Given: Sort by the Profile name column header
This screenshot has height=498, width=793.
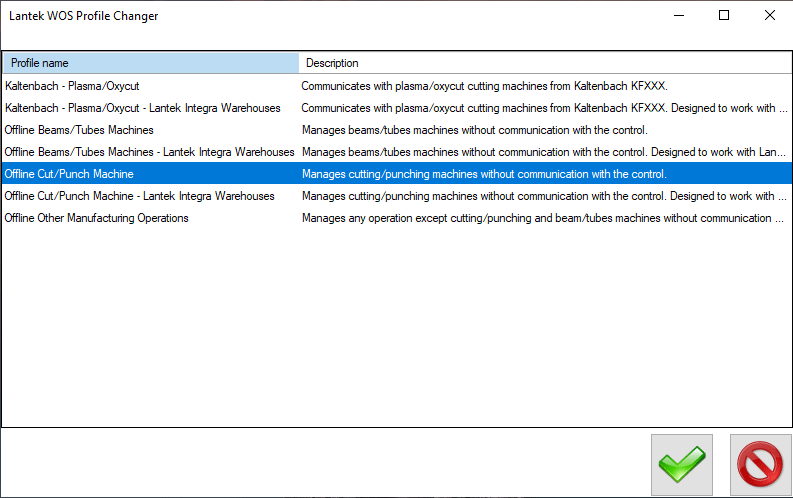Looking at the screenshot, I should [151, 63].
